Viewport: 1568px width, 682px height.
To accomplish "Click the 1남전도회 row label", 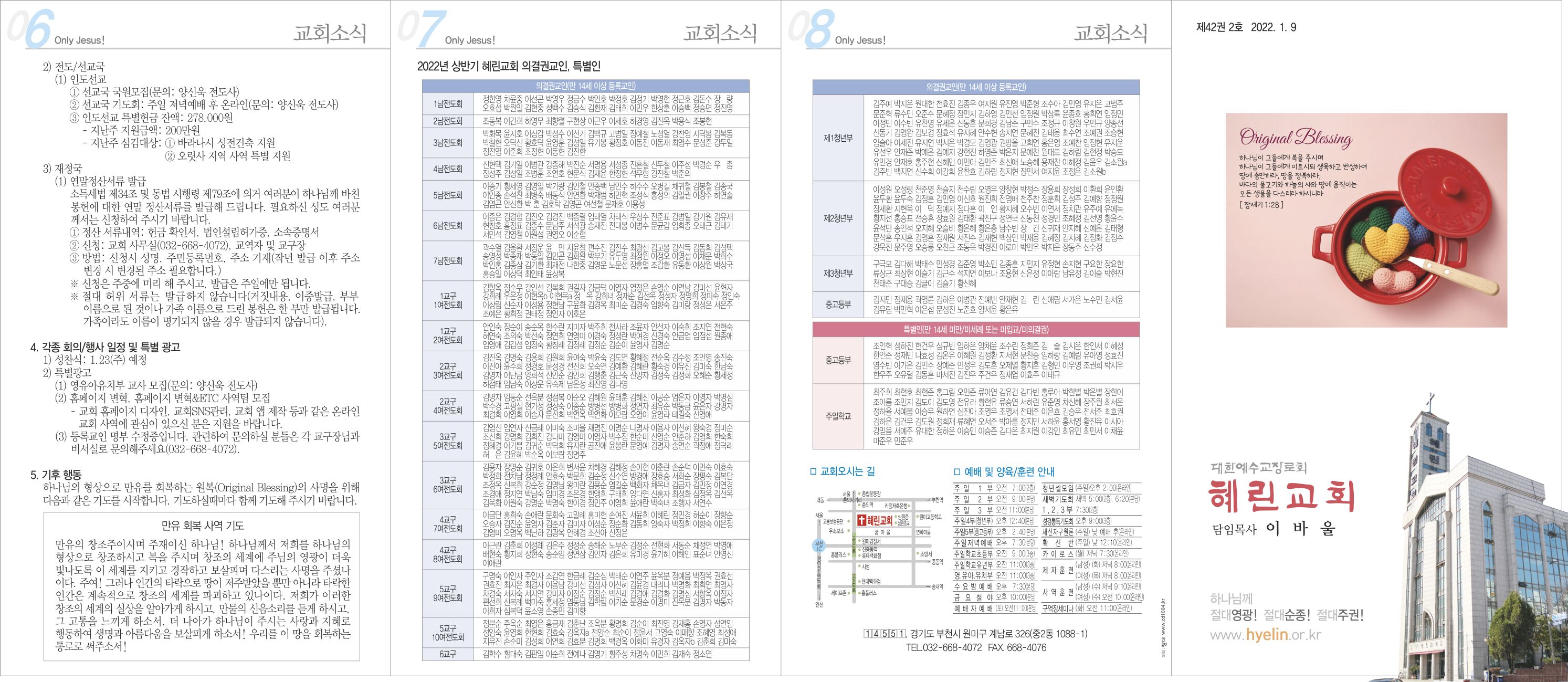I will (x=448, y=103).
